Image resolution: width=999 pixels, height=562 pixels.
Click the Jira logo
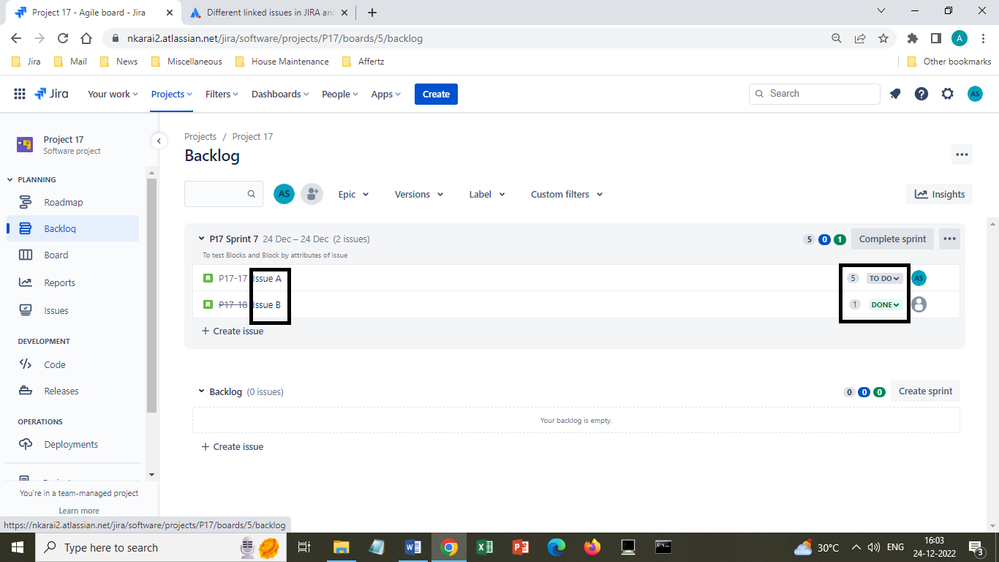click(51, 94)
